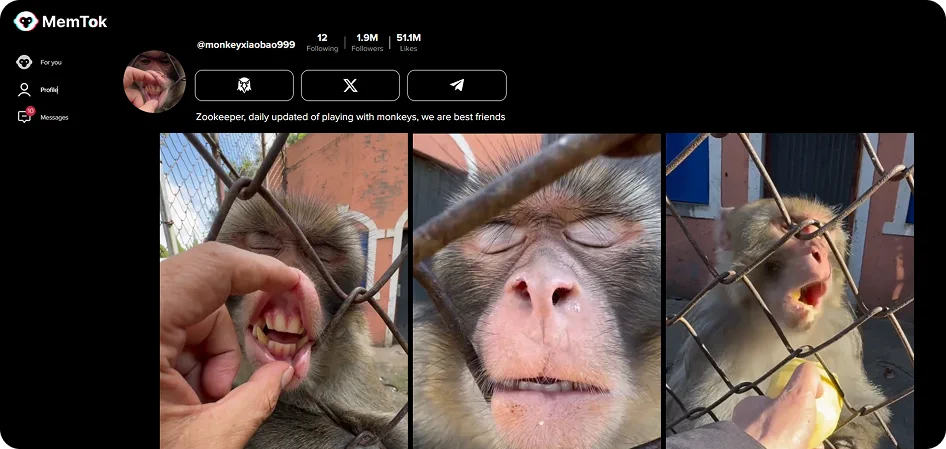Screen dimensions: 946x449
Task: Click the Zookeeper bio description text
Action: pos(351,117)
